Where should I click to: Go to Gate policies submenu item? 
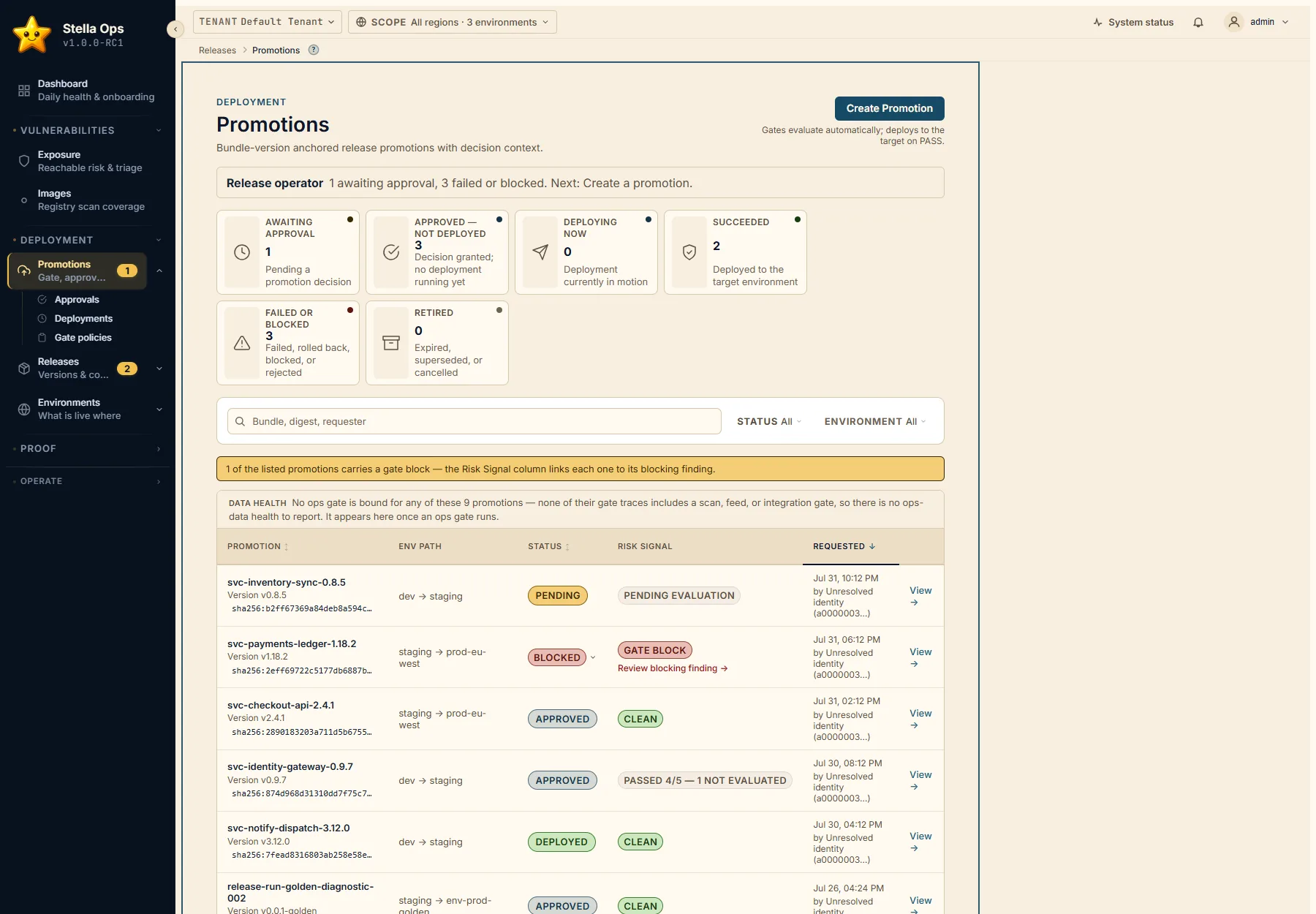tap(83, 338)
